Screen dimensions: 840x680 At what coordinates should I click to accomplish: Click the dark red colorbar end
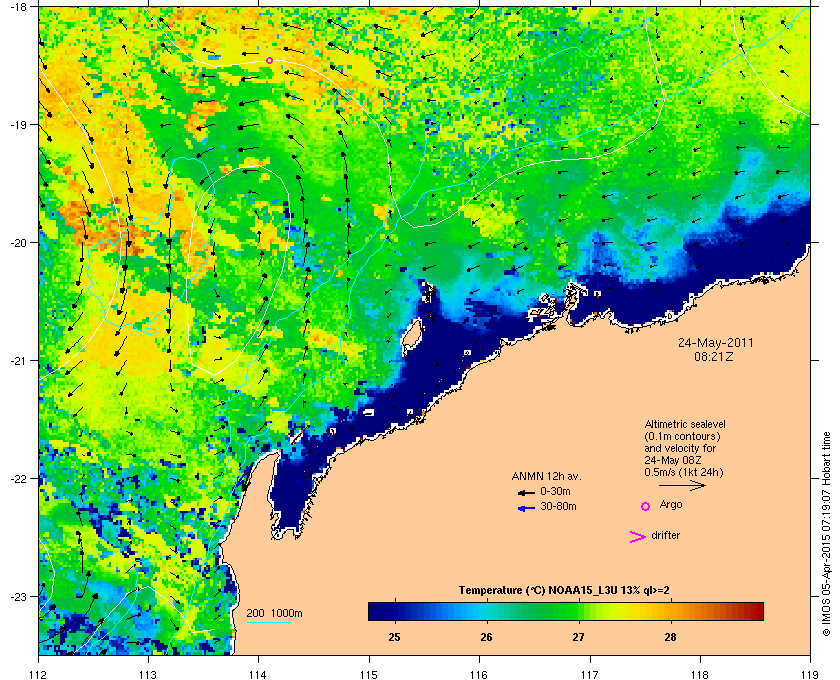[x=756, y=611]
